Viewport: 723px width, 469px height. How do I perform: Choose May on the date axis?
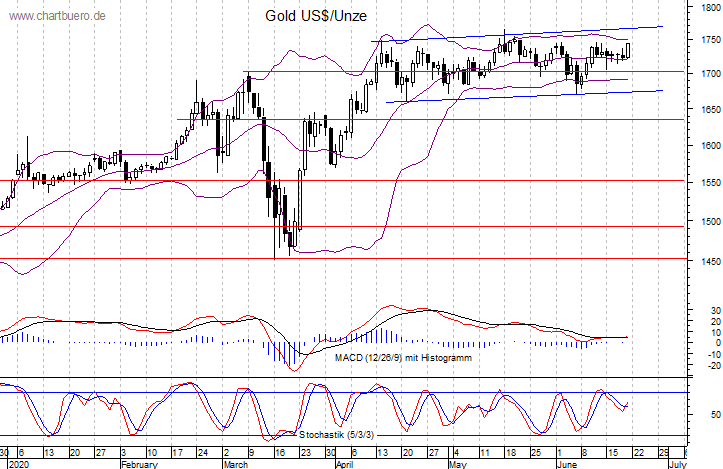click(456, 464)
